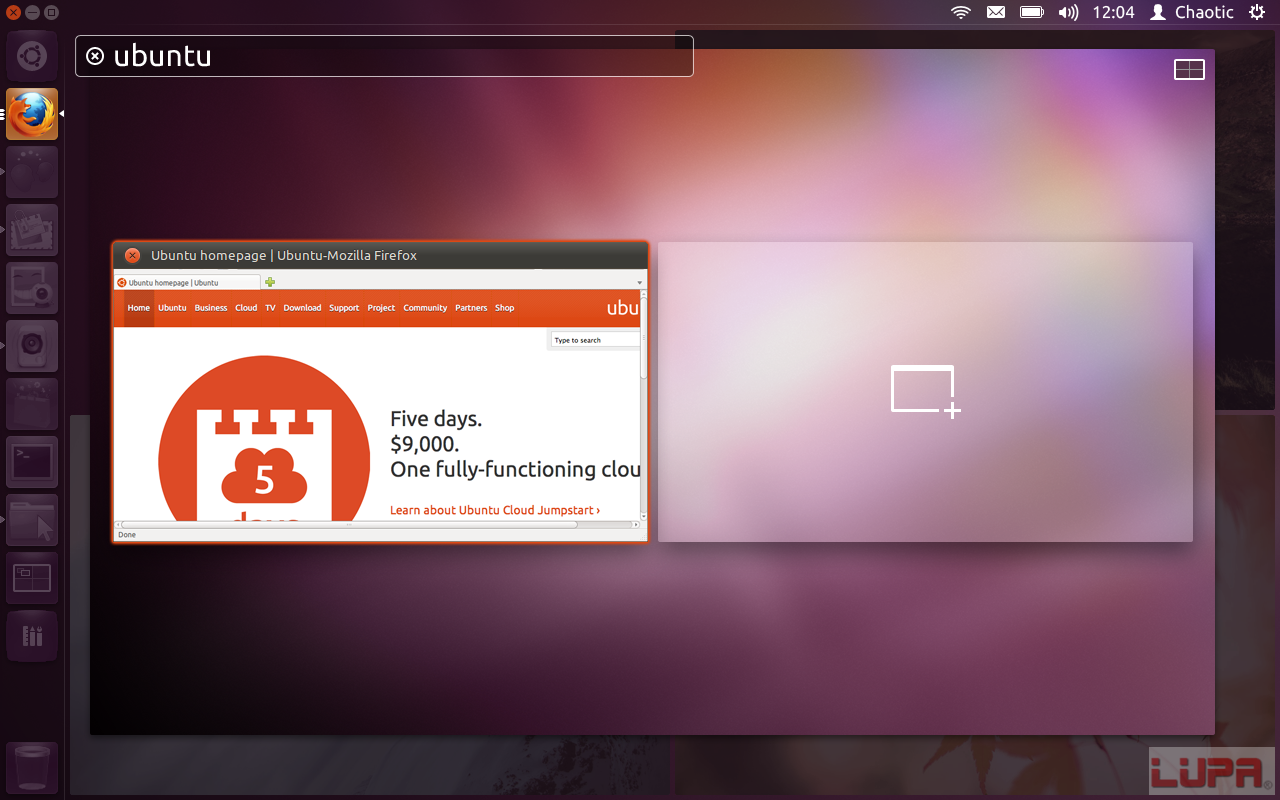Click the Firefox icon in the launcher

tap(32, 114)
